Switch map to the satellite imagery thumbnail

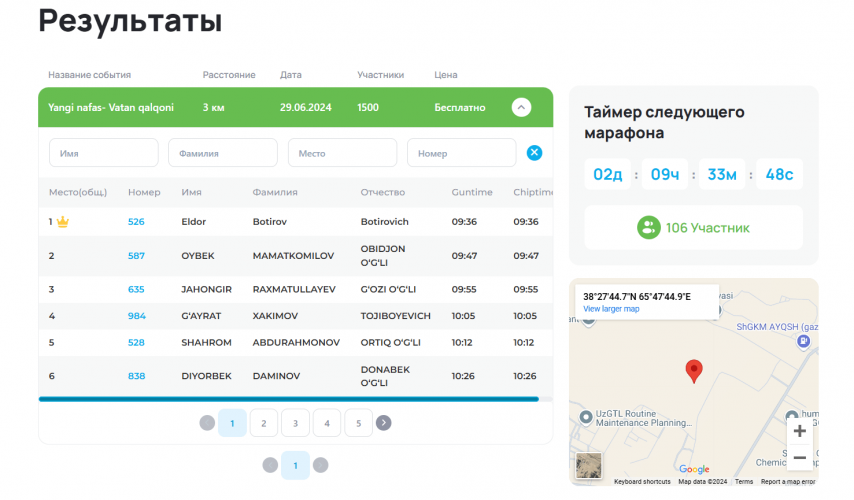tap(589, 466)
